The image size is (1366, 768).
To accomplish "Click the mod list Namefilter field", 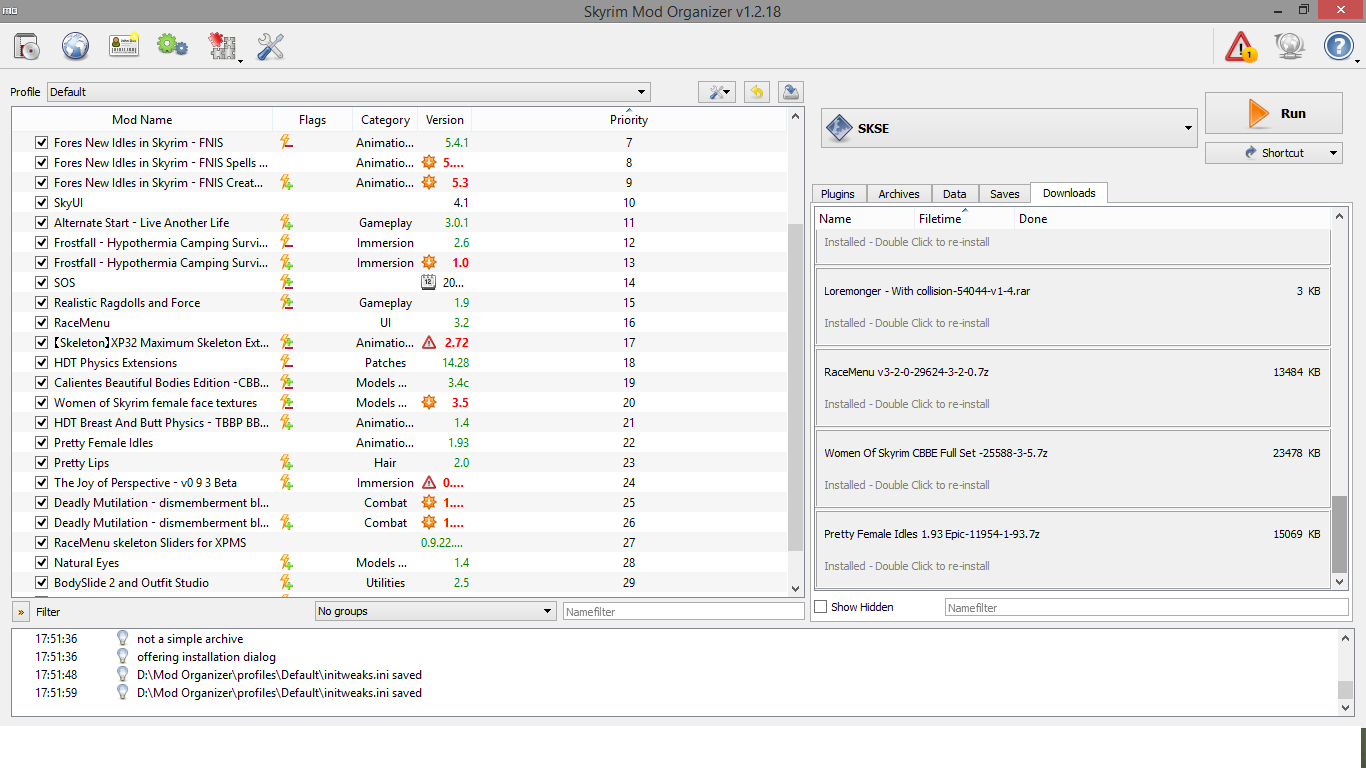I will coord(684,611).
